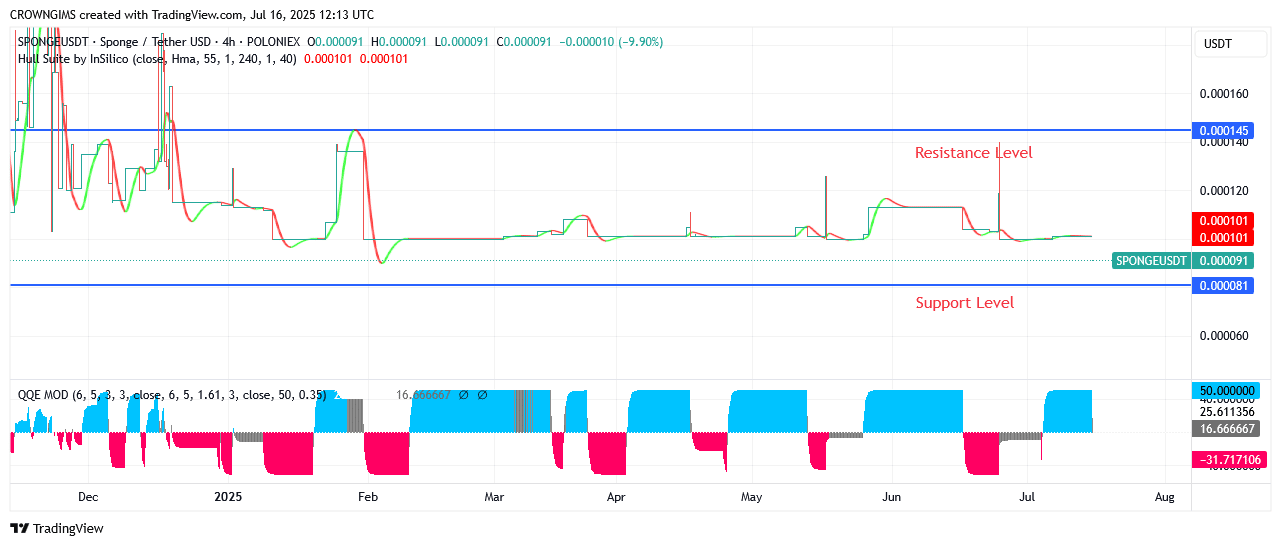Click the 16.666667 value in QQE legend

[425, 395]
